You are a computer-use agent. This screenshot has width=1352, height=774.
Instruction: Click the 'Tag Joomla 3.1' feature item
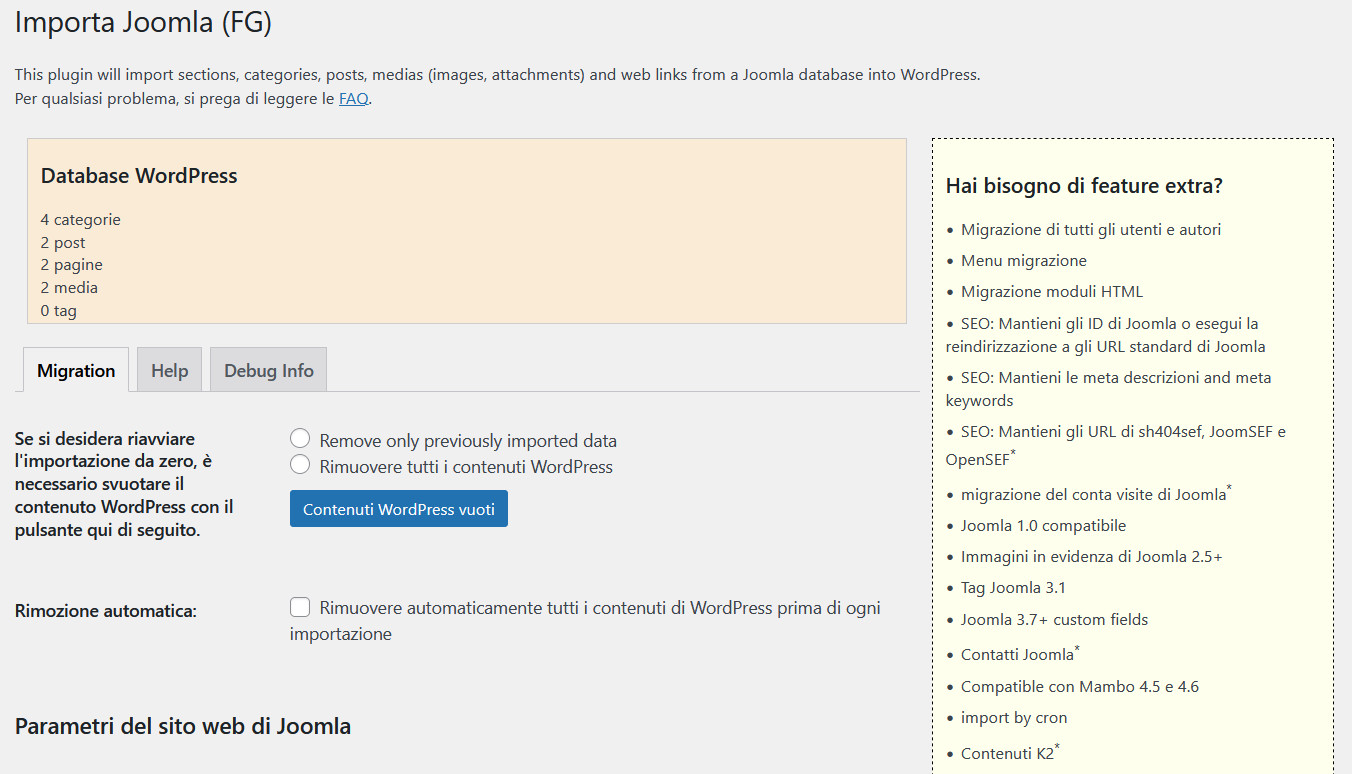[1013, 588]
